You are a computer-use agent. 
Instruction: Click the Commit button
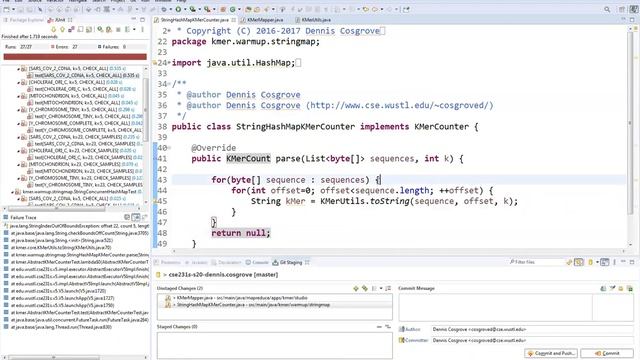tap(607, 353)
